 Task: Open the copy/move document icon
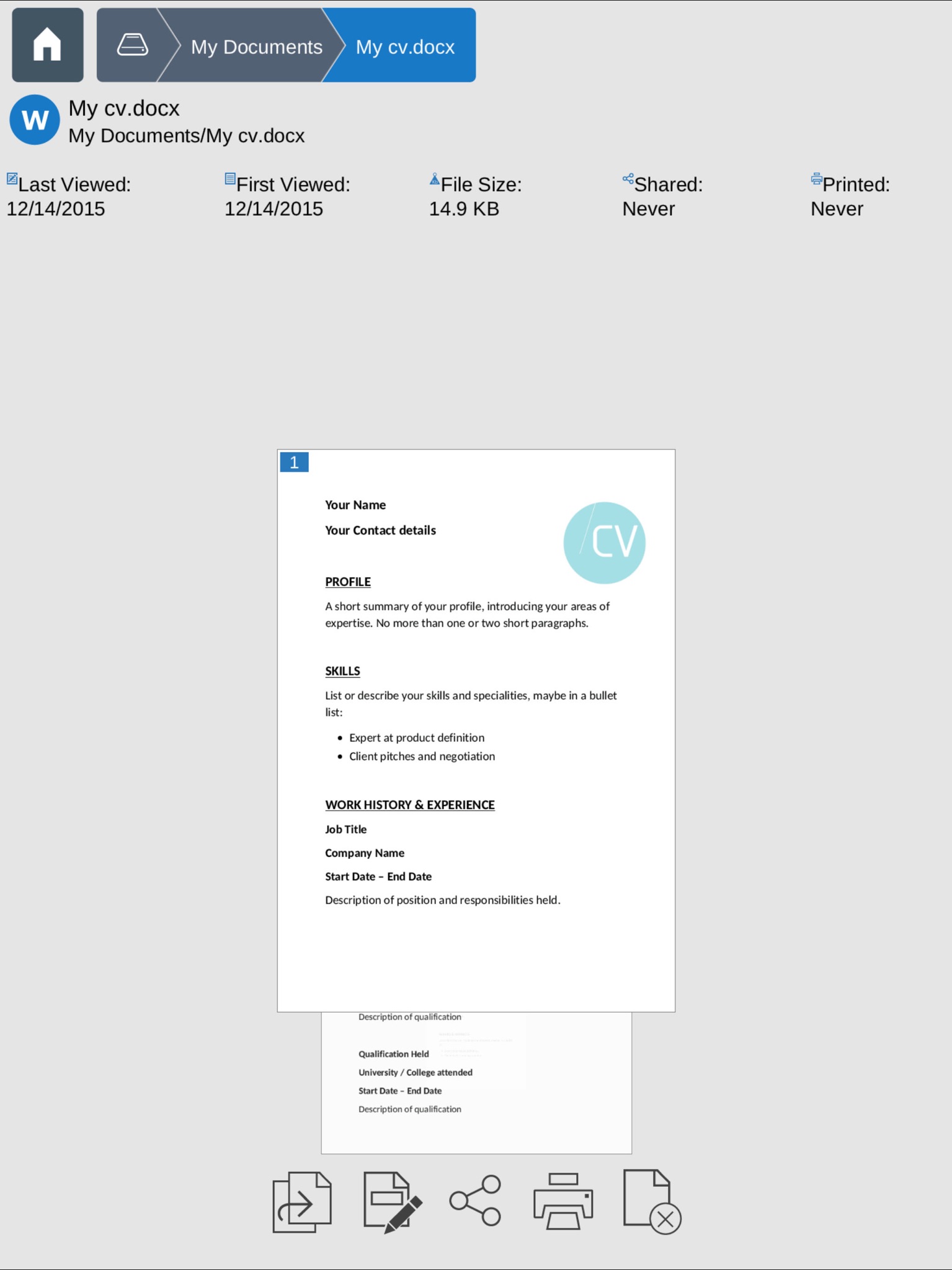[x=302, y=1201]
